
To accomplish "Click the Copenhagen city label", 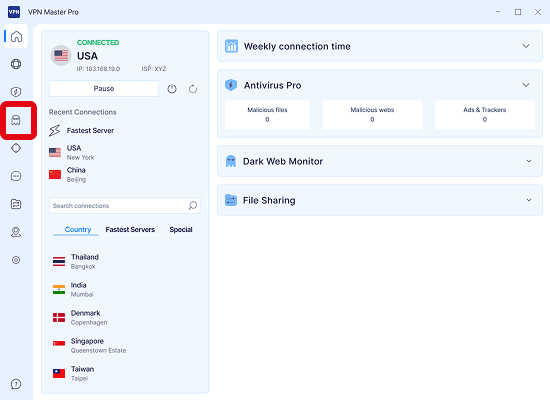I will (89, 322).
